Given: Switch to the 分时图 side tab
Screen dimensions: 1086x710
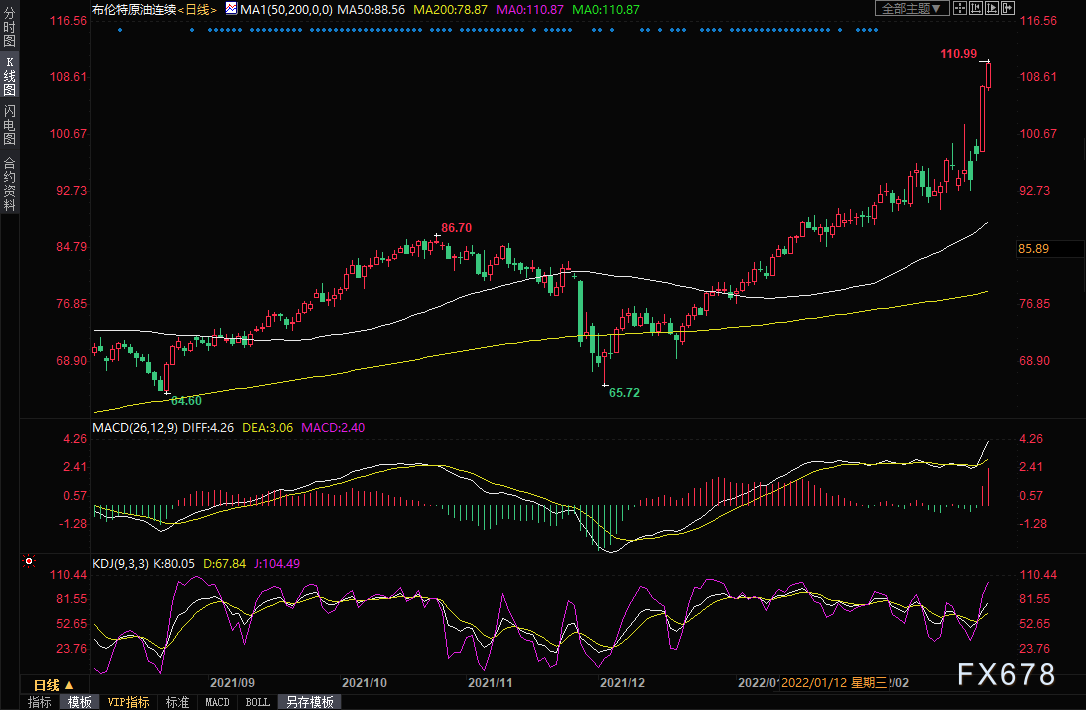Looking at the screenshot, I should coord(9,26).
